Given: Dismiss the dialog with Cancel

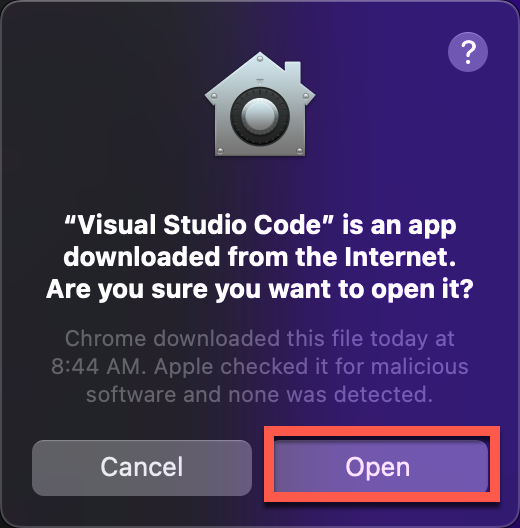Looking at the screenshot, I should point(142,468).
